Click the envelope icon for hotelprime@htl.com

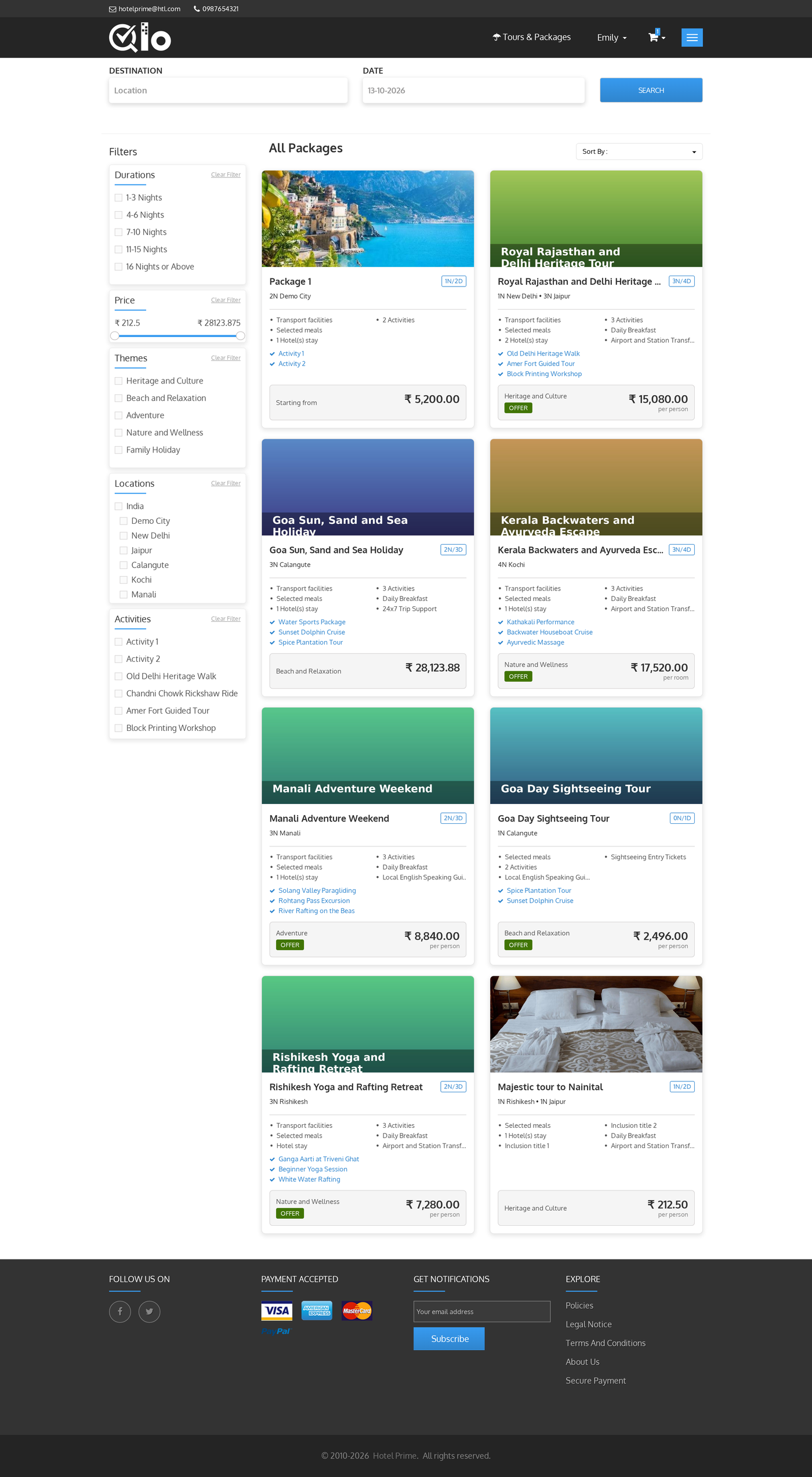[113, 9]
